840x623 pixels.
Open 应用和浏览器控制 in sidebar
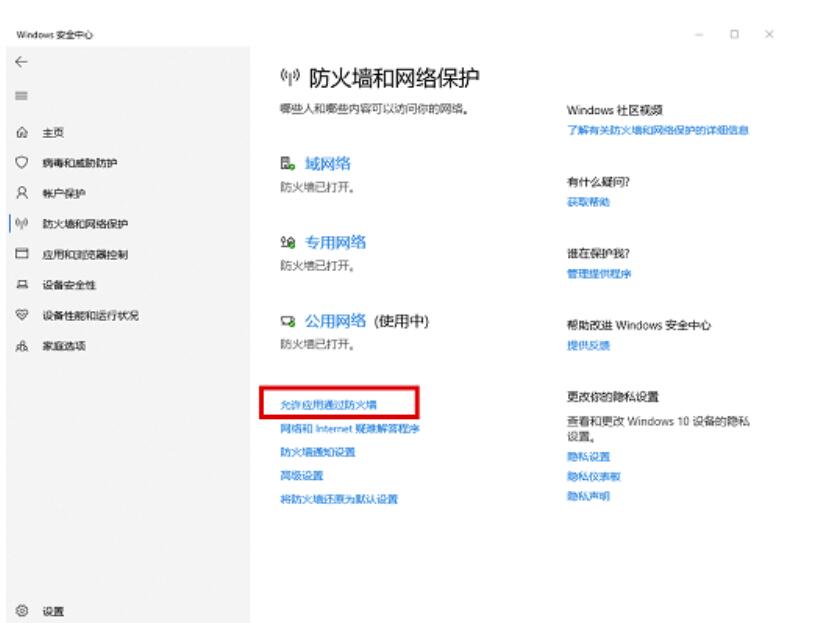click(x=85, y=254)
